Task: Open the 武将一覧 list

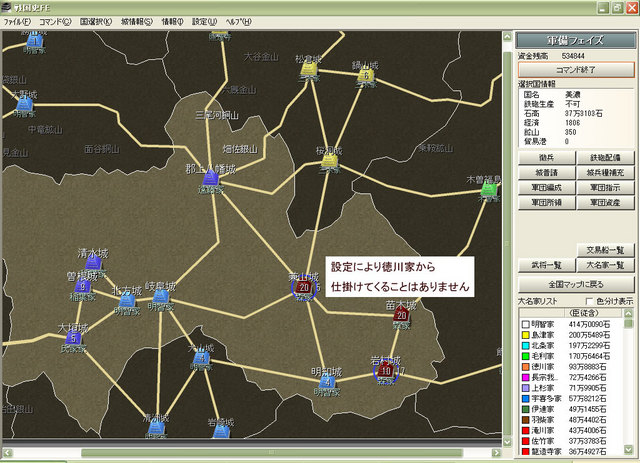Action: coord(547,265)
